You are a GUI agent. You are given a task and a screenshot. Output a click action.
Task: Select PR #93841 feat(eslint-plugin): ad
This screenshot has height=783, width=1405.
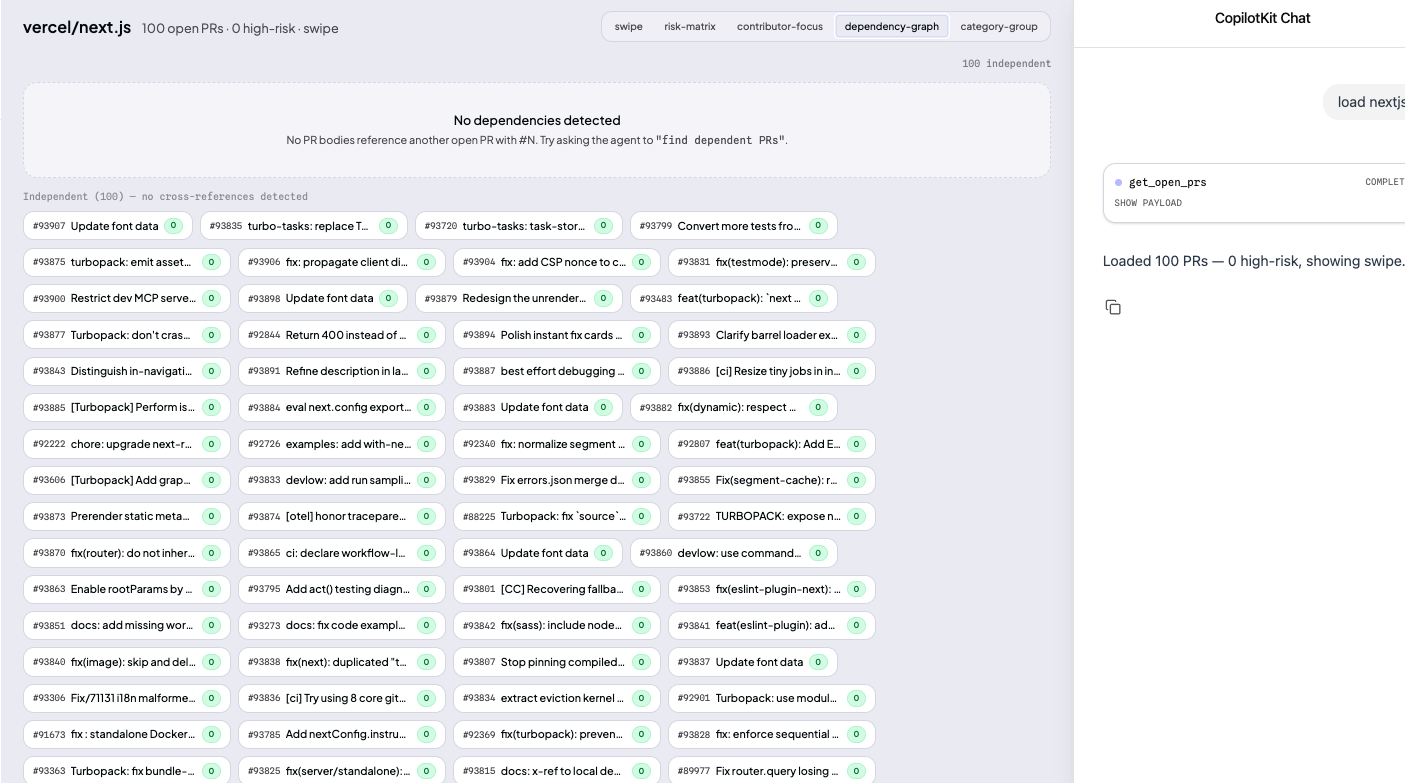[772, 625]
